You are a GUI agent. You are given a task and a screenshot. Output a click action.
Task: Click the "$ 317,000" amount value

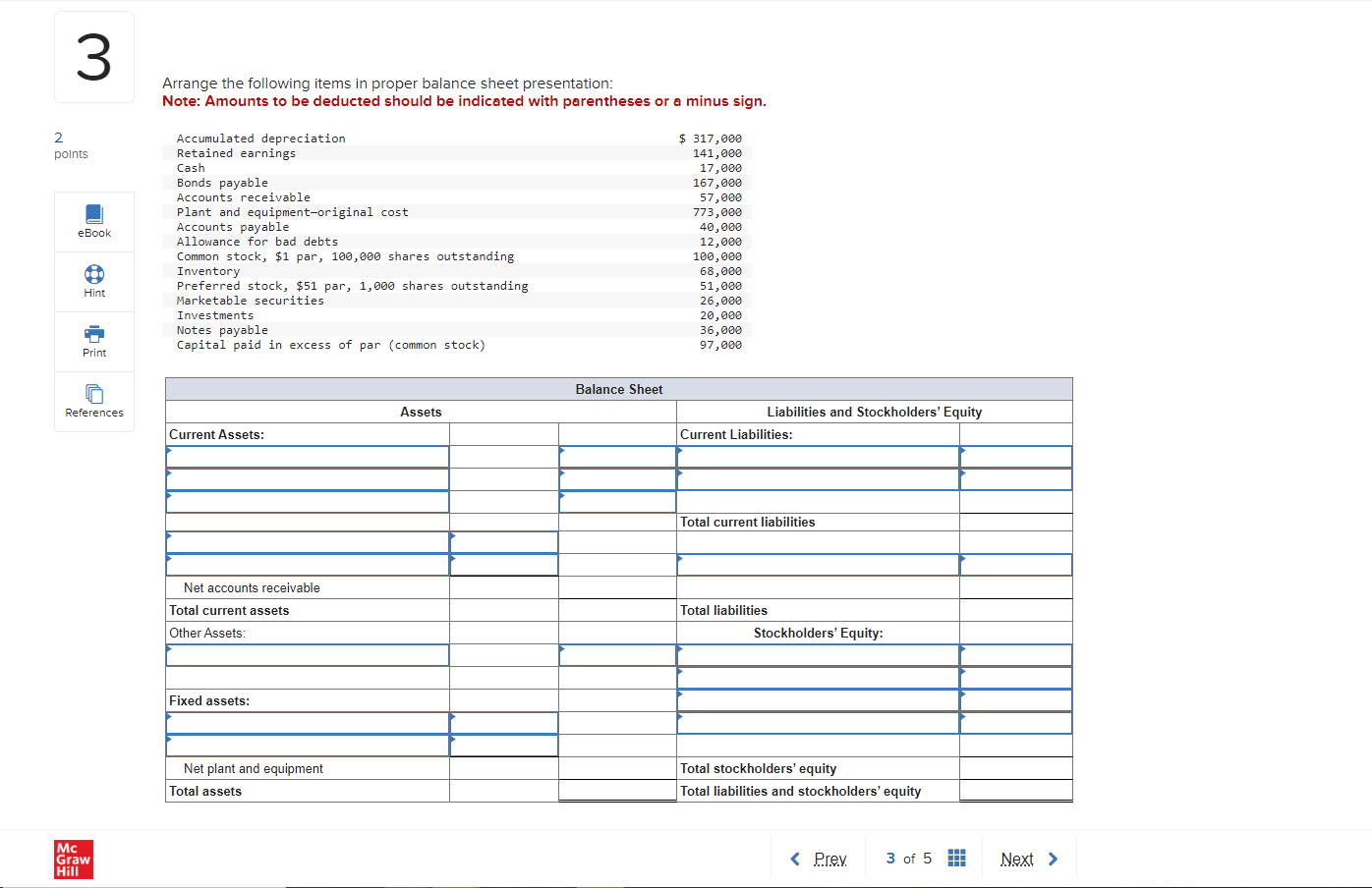711,139
